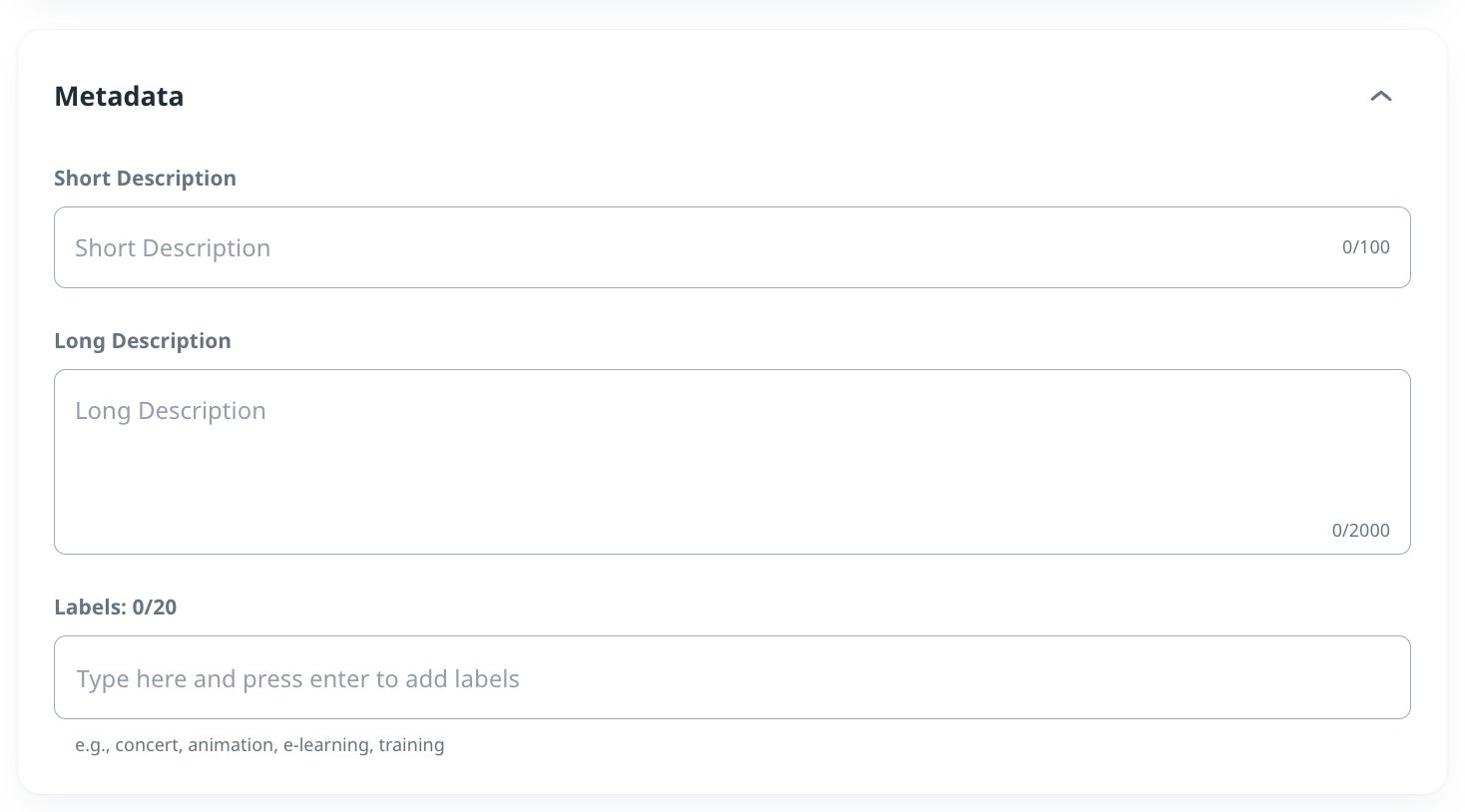Click the Long Description field label
The image size is (1465, 812).
(x=142, y=341)
